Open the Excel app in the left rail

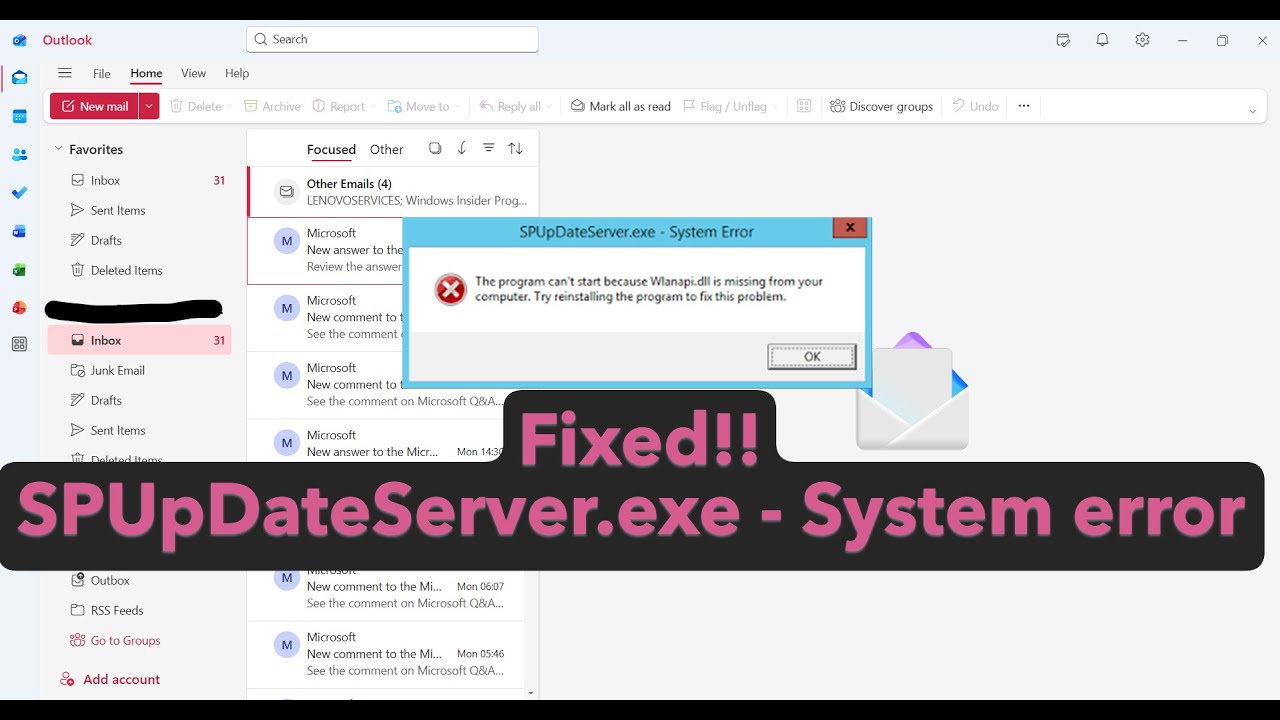coord(19,269)
